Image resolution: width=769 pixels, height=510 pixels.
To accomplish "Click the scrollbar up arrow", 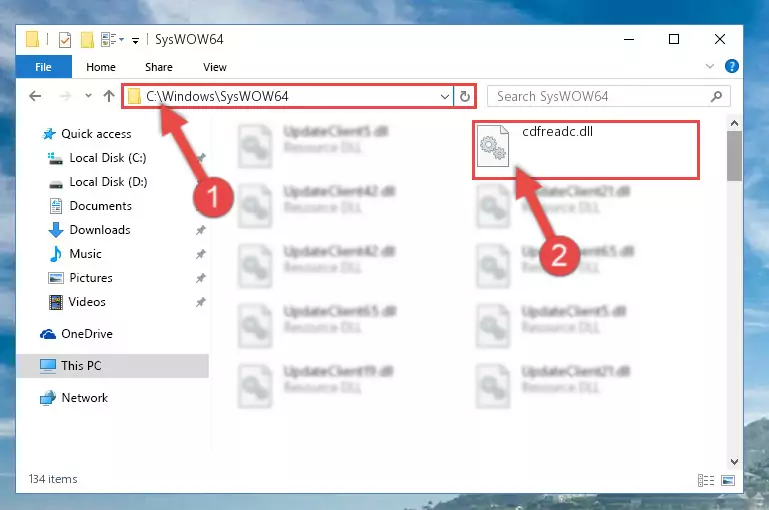I will pyautogui.click(x=734, y=124).
